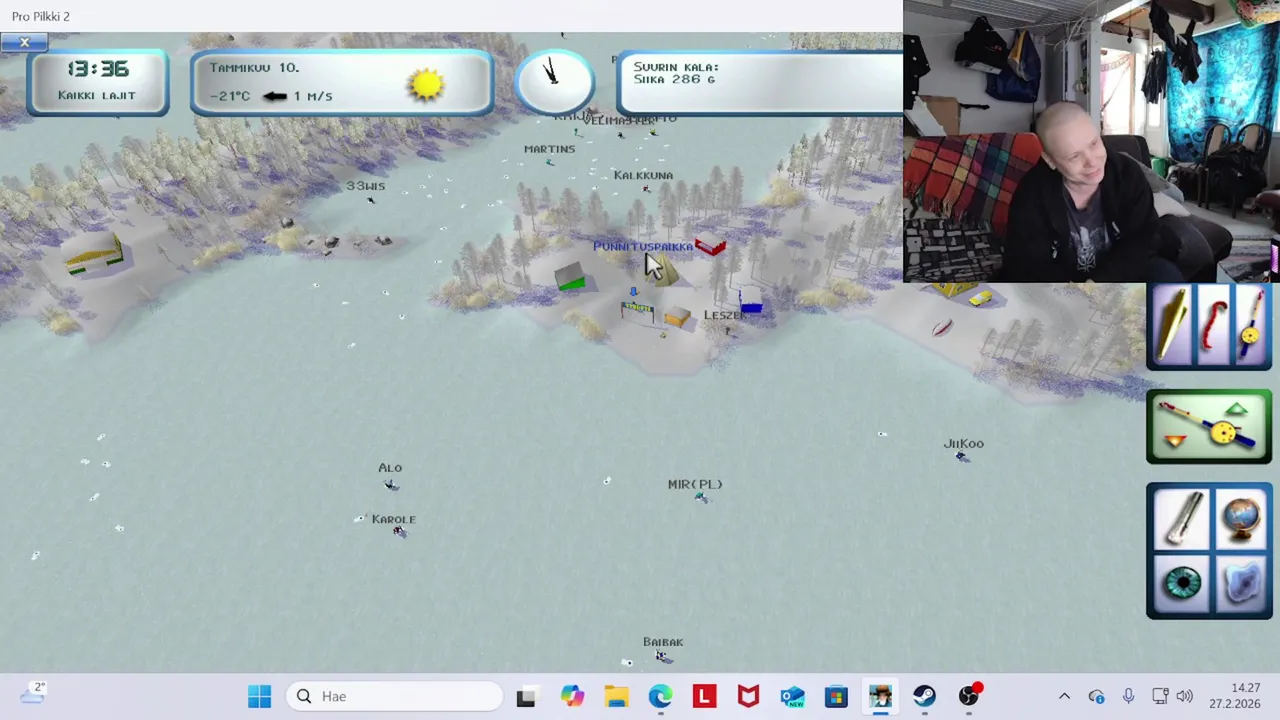The width and height of the screenshot is (1280, 720).
Task: Open the network tray icon
Action: point(1160,696)
